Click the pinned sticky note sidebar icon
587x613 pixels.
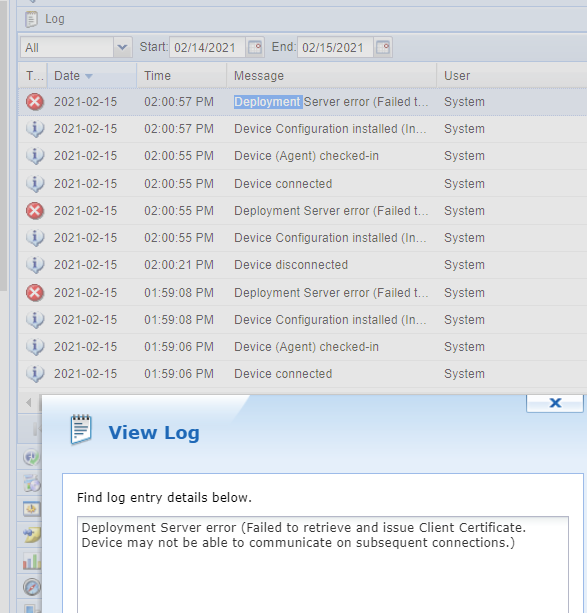click(32, 535)
